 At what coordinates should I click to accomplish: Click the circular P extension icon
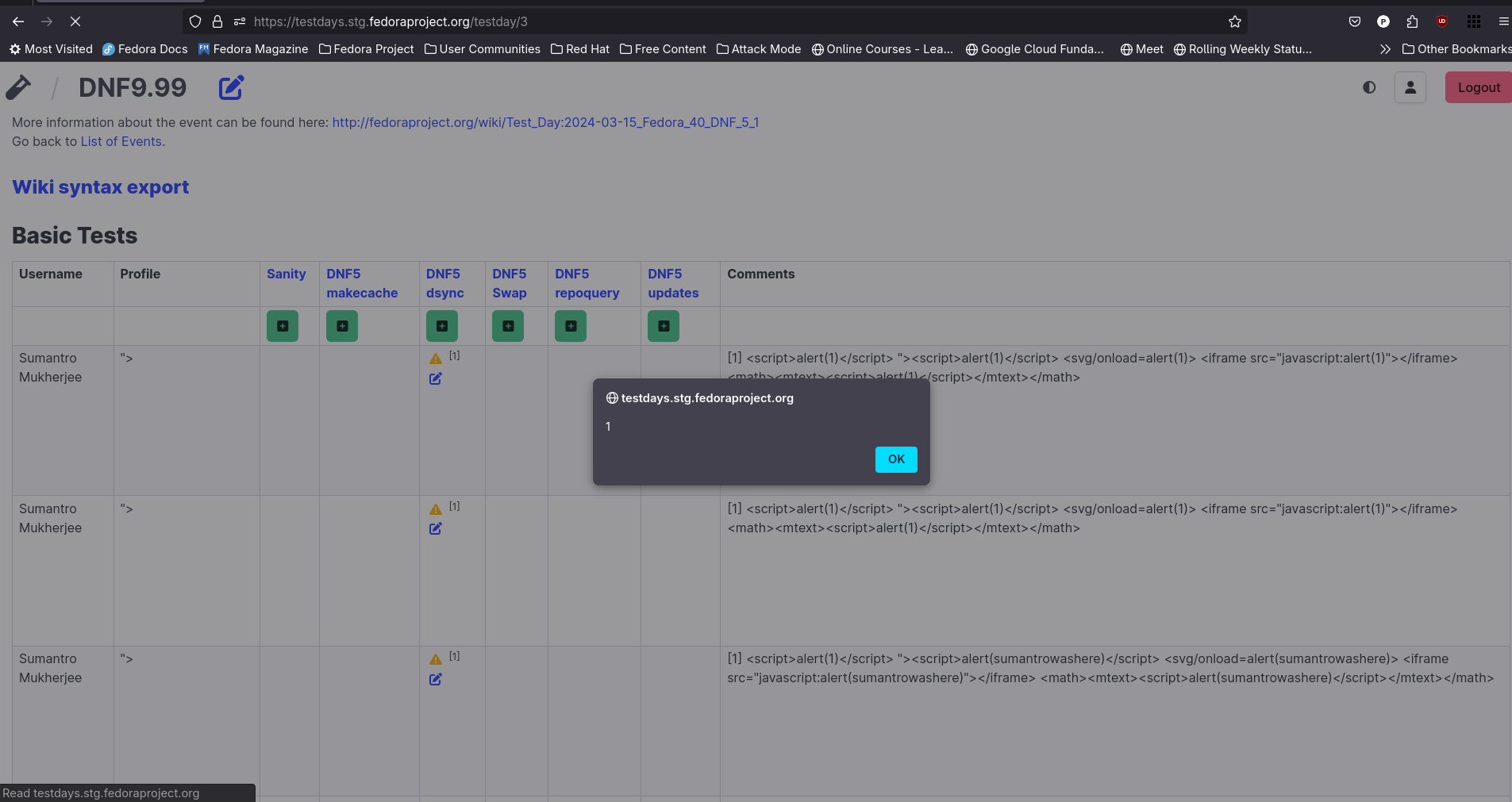point(1383,21)
